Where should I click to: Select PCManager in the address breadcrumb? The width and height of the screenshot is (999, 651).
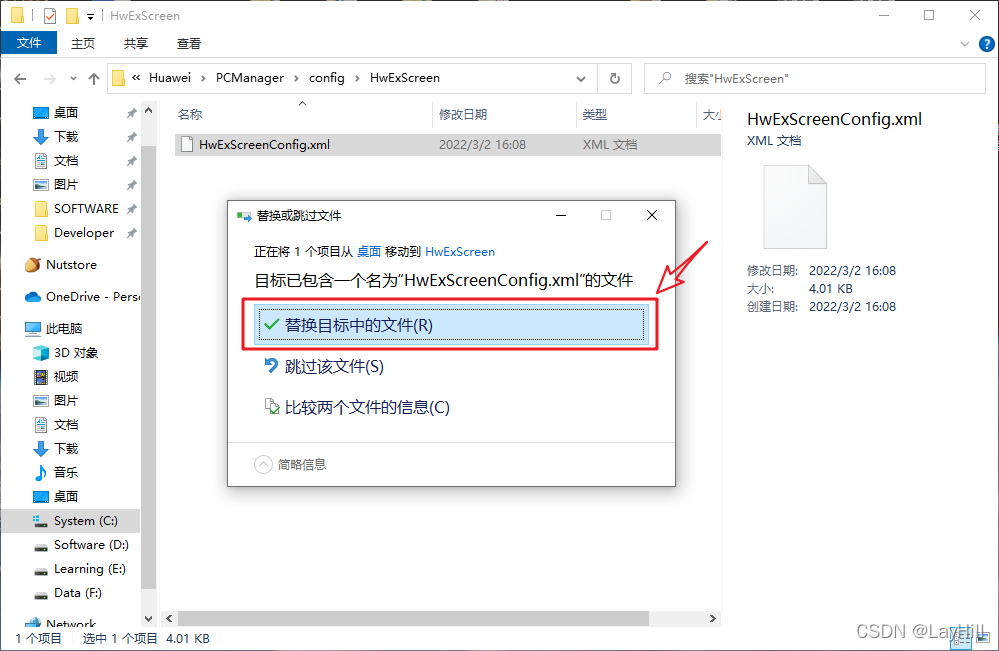(250, 78)
